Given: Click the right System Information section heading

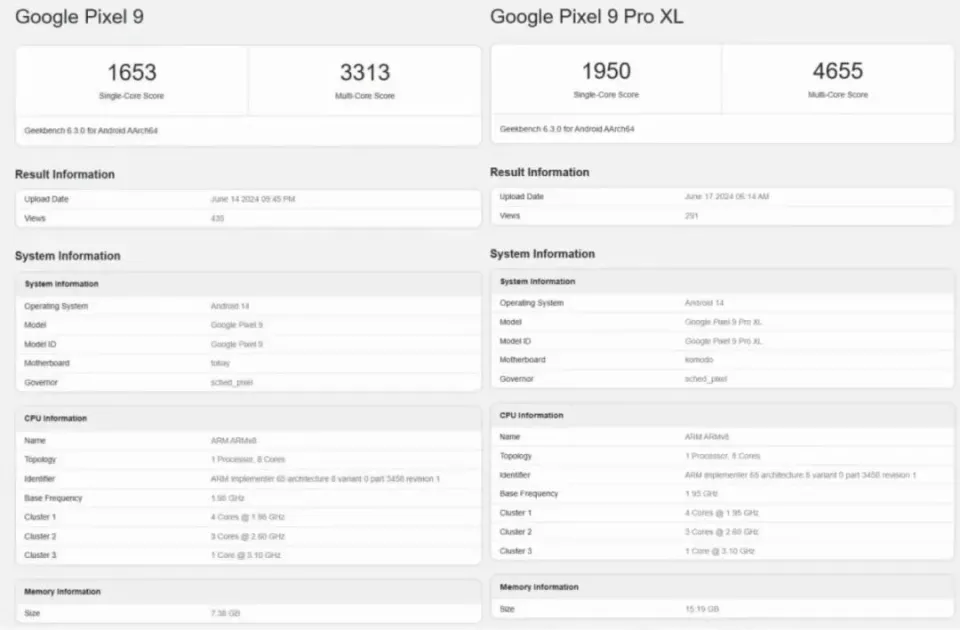Looking at the screenshot, I should [x=542, y=254].
